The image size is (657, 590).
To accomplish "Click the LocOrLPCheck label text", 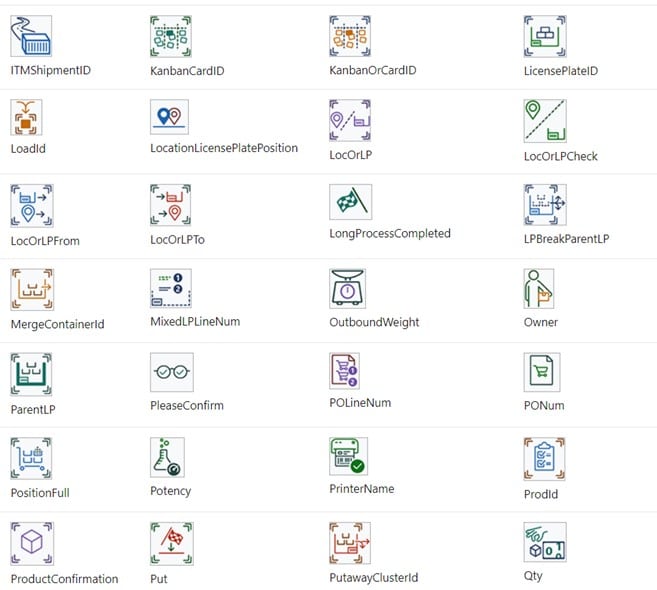I will click(560, 156).
